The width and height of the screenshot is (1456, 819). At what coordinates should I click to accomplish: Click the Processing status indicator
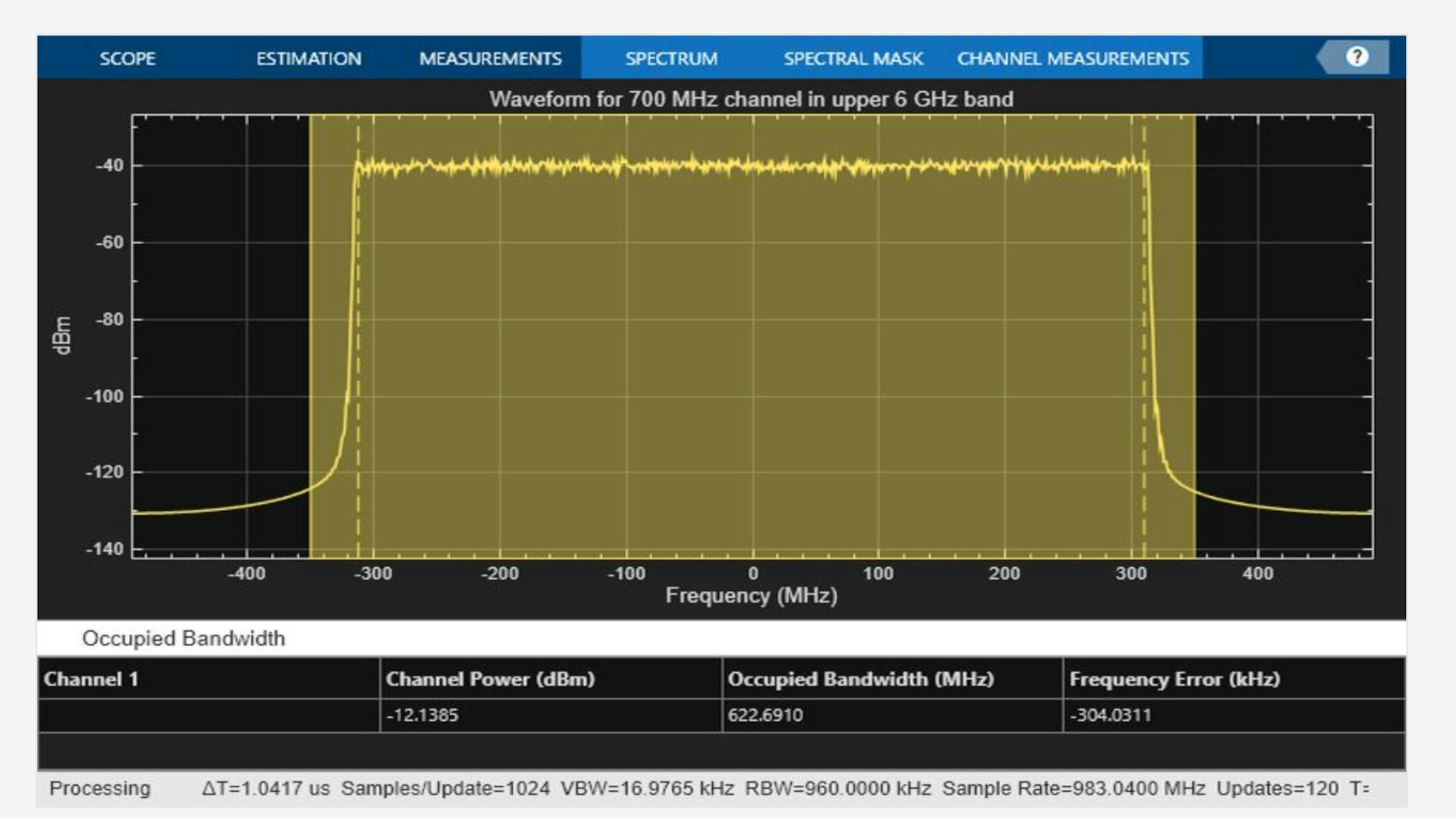tap(99, 789)
